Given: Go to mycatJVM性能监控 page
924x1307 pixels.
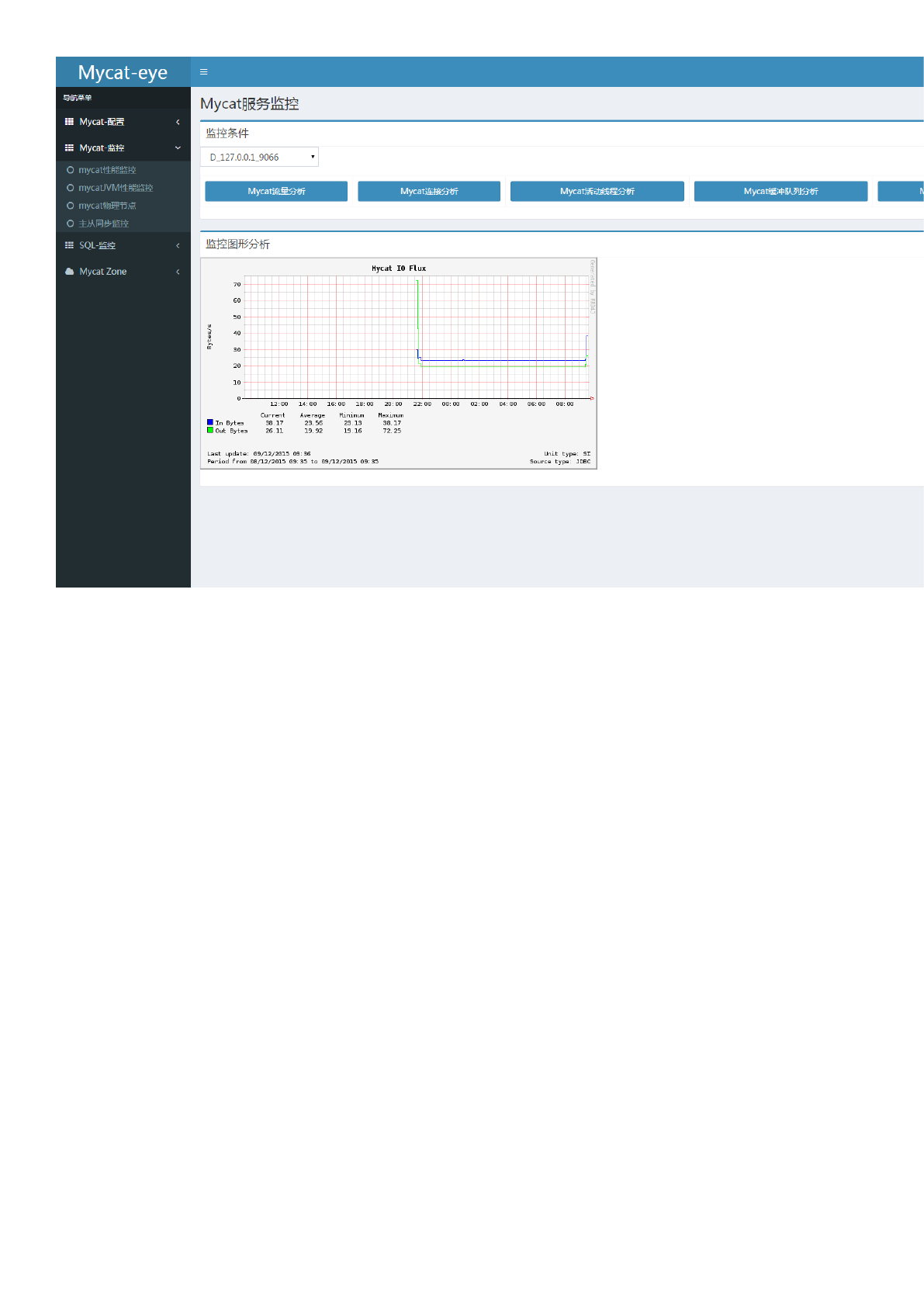Looking at the screenshot, I should click(116, 188).
